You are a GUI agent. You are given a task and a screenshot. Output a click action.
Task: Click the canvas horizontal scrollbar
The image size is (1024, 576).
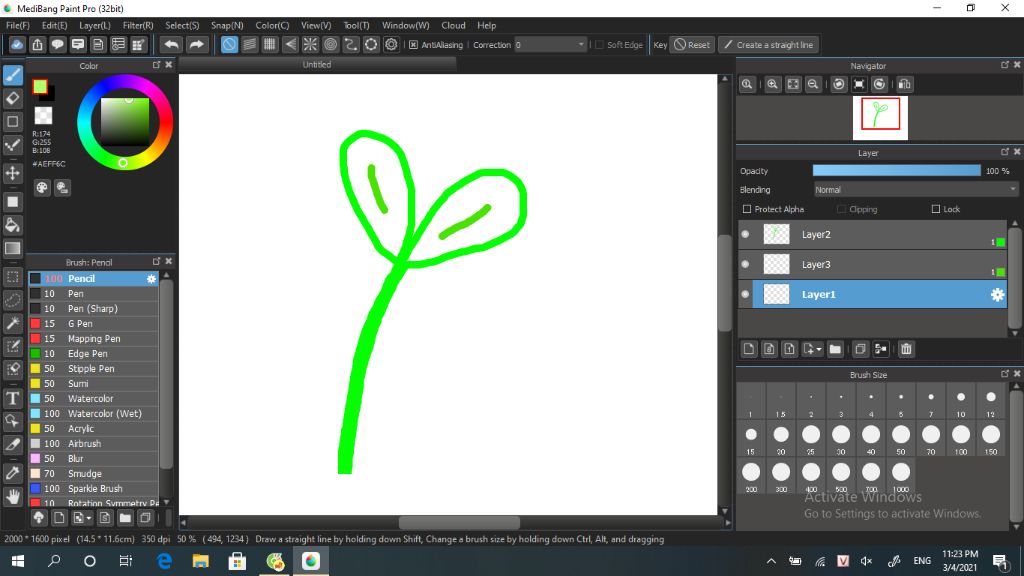point(459,522)
